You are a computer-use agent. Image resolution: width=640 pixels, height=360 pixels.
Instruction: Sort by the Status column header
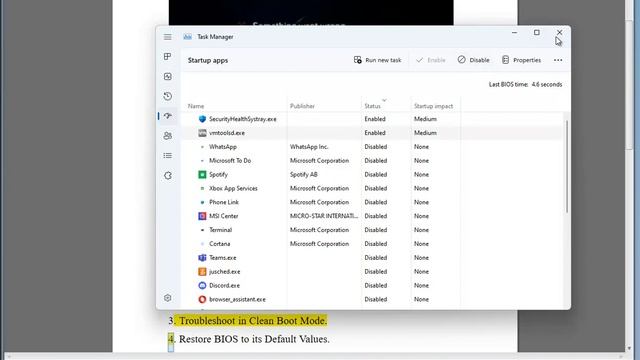[x=372, y=106]
